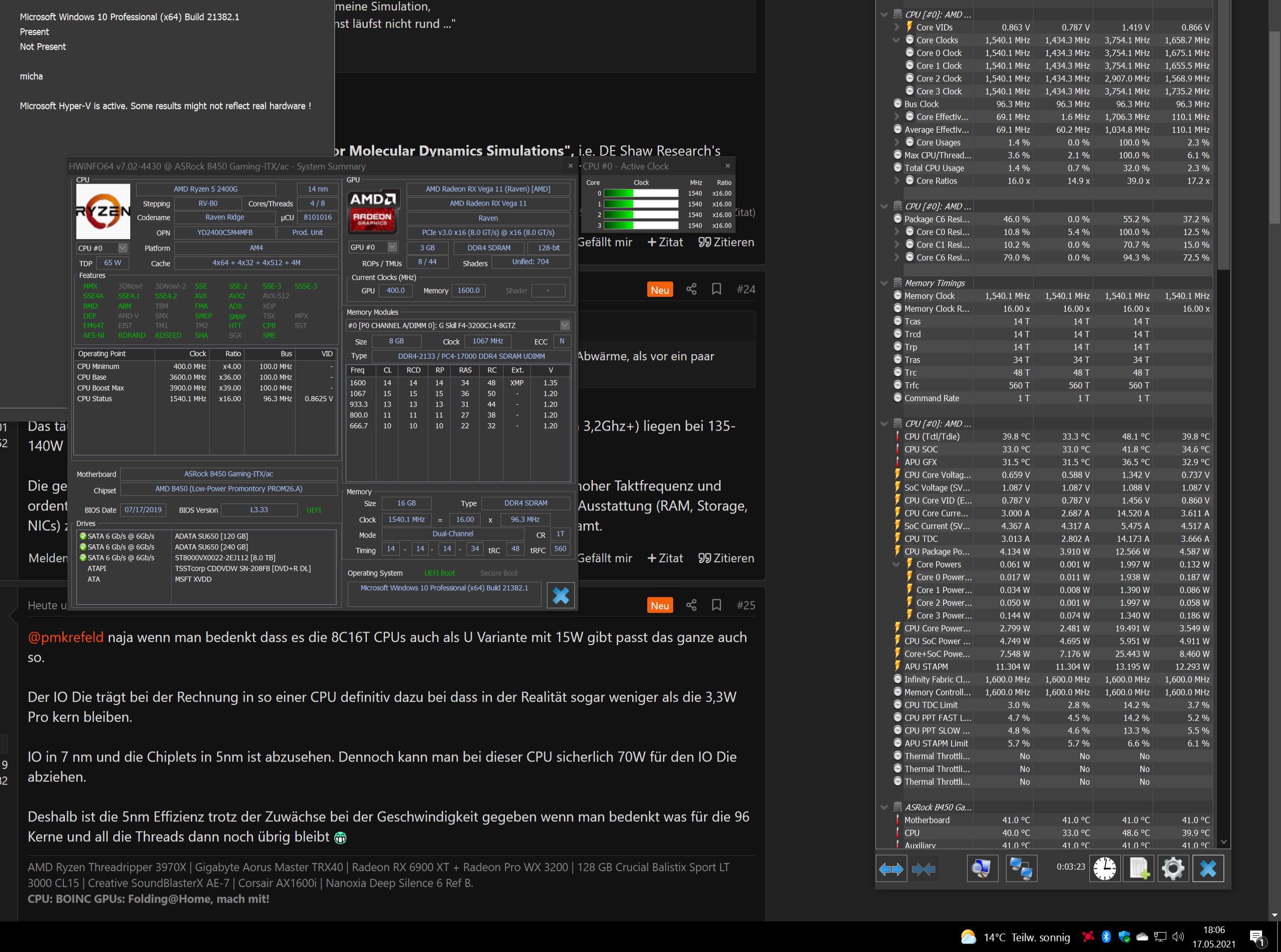Close System Summary with blue X button
Image resolution: width=1281 pixels, height=952 pixels.
[560, 595]
